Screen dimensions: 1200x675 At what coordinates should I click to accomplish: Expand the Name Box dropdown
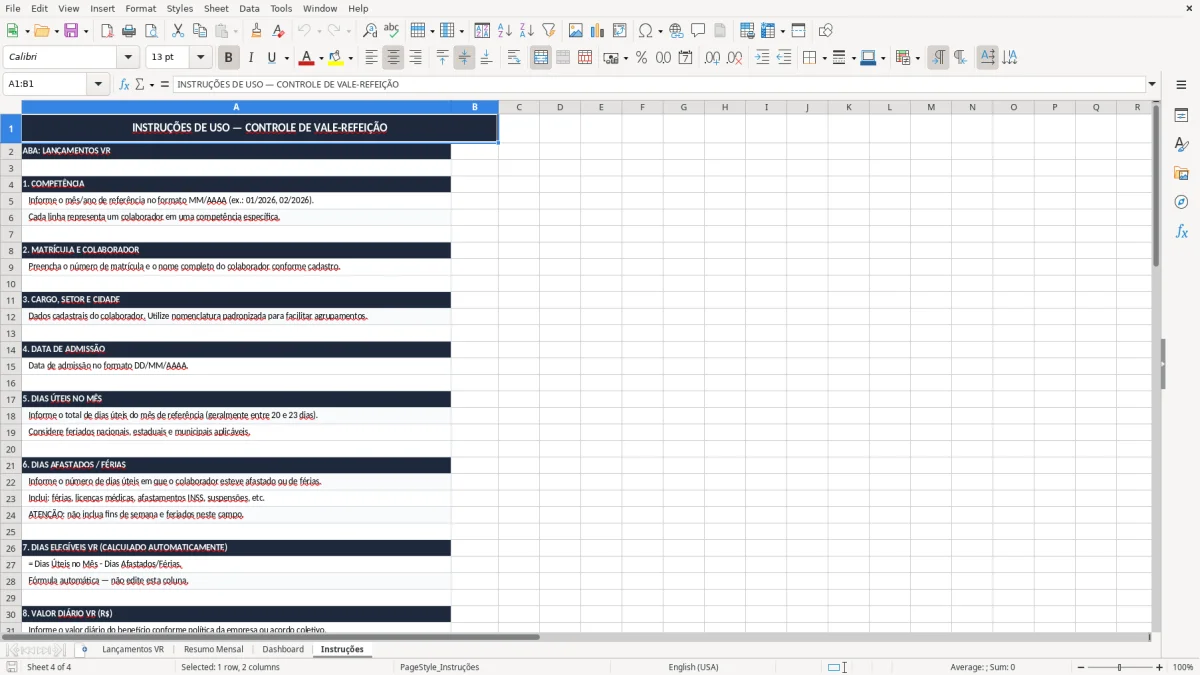[x=99, y=84]
